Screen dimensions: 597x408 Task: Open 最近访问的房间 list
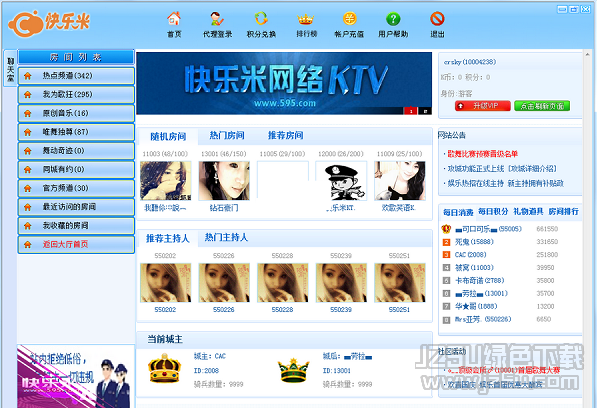[x=76, y=207]
